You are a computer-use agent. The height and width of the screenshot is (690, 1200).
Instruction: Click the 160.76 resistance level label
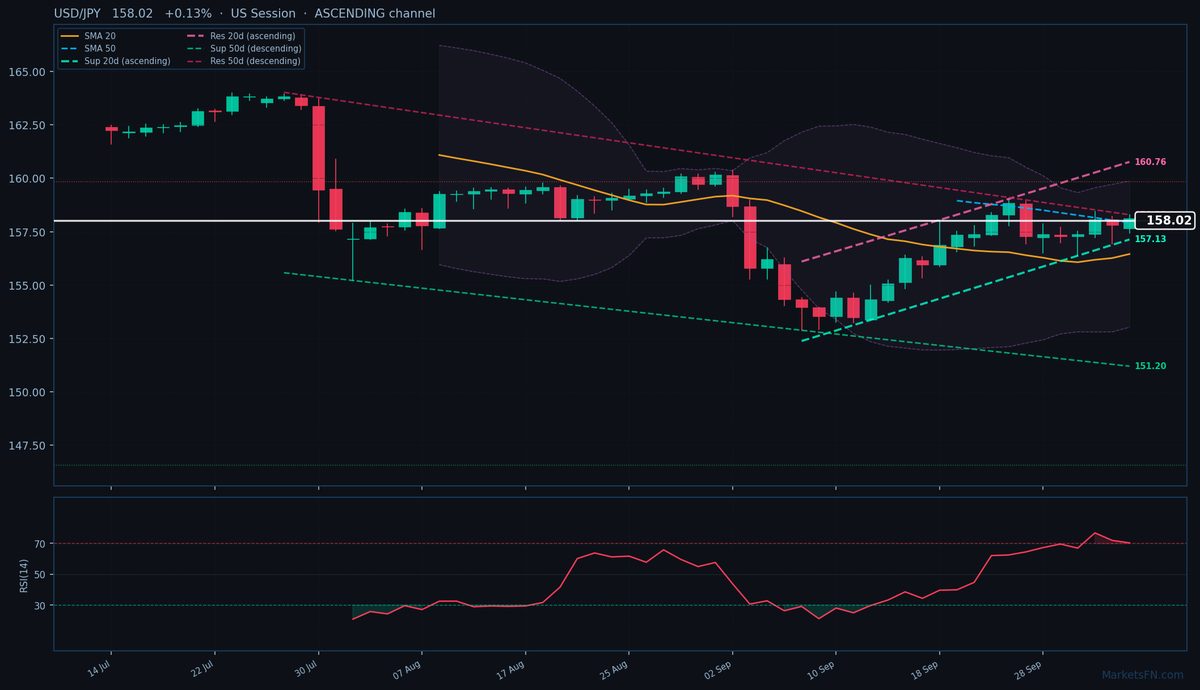[x=1150, y=162]
